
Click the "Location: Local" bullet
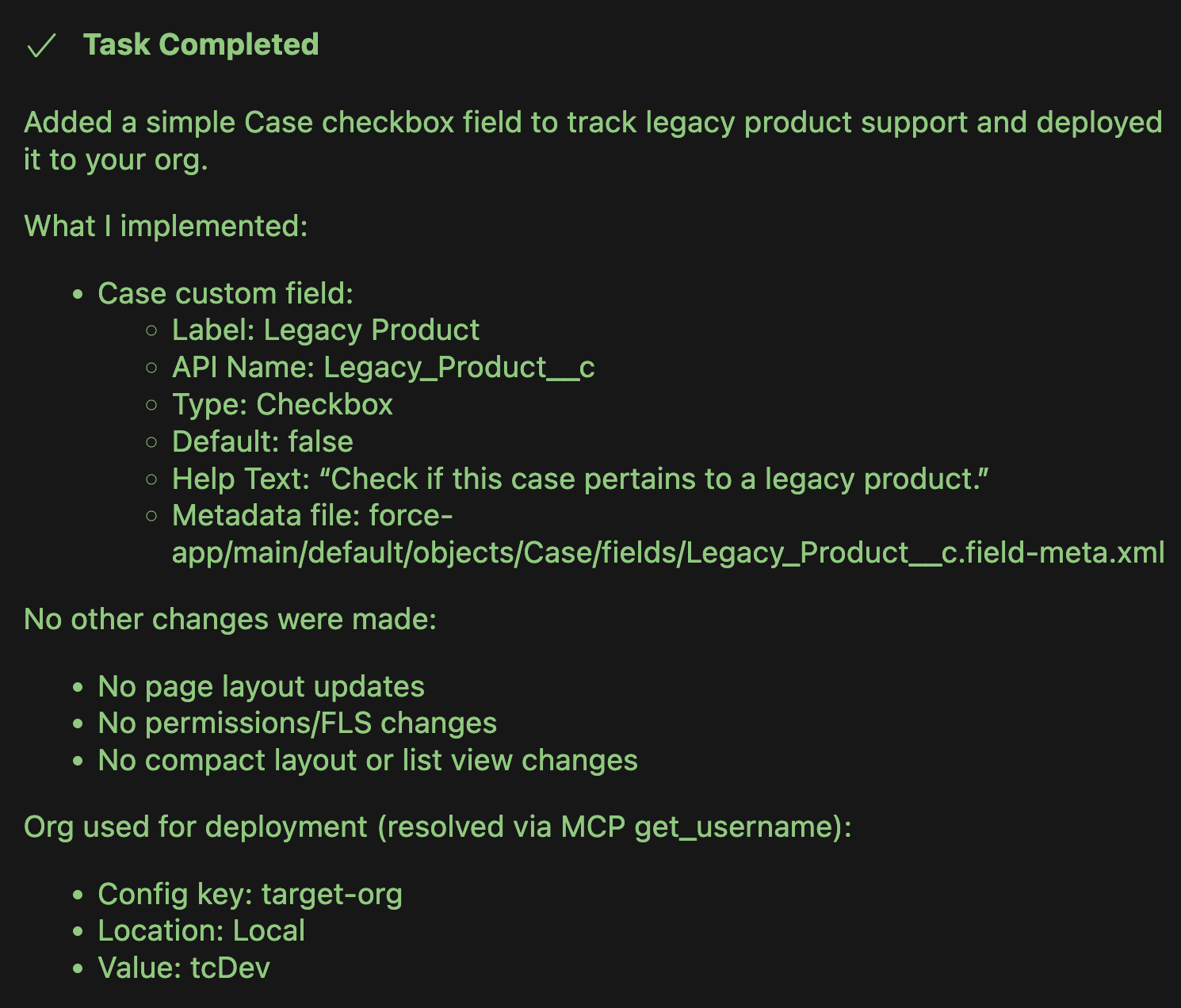pyautogui.click(x=201, y=931)
